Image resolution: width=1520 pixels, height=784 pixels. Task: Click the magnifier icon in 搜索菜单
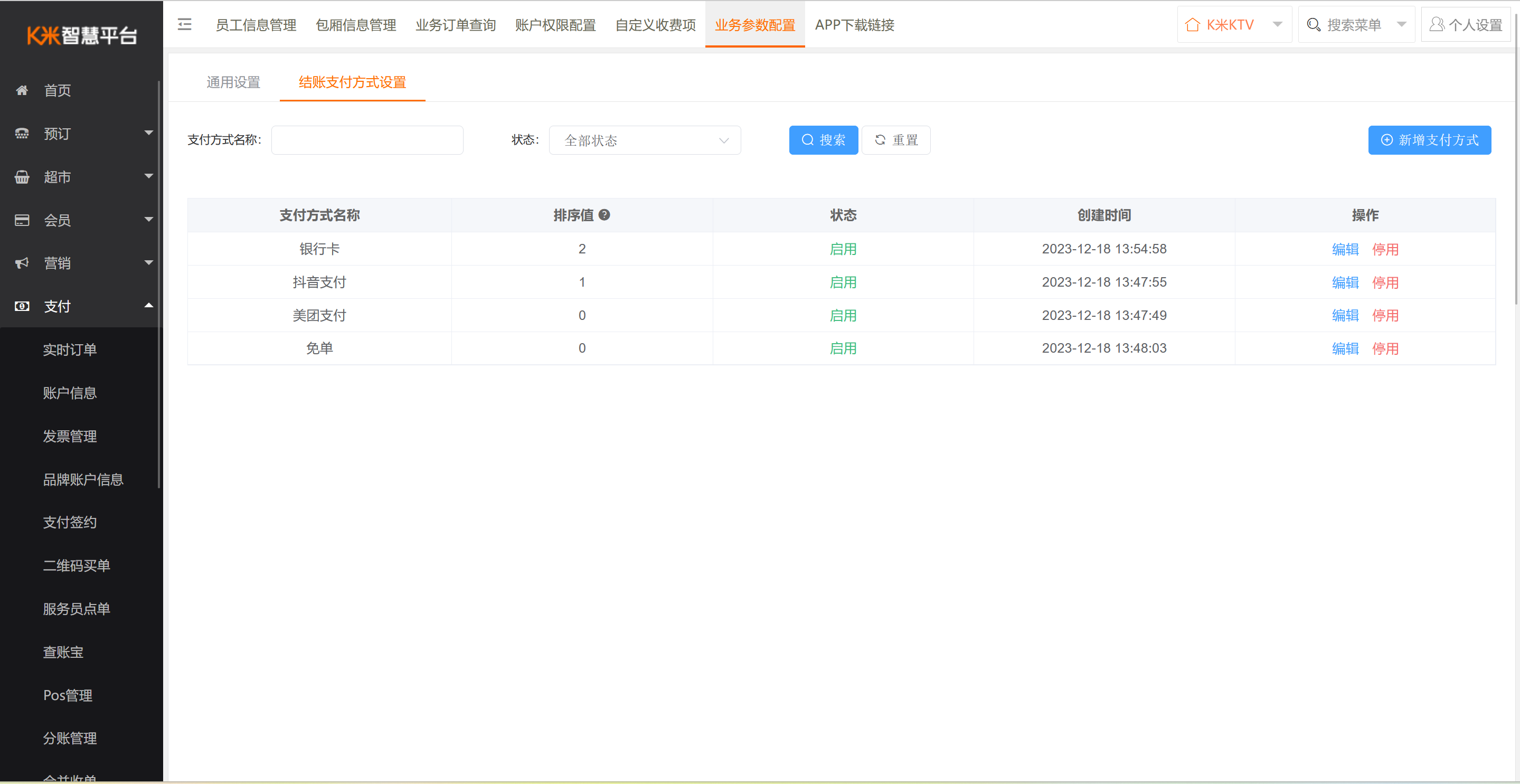click(1314, 25)
